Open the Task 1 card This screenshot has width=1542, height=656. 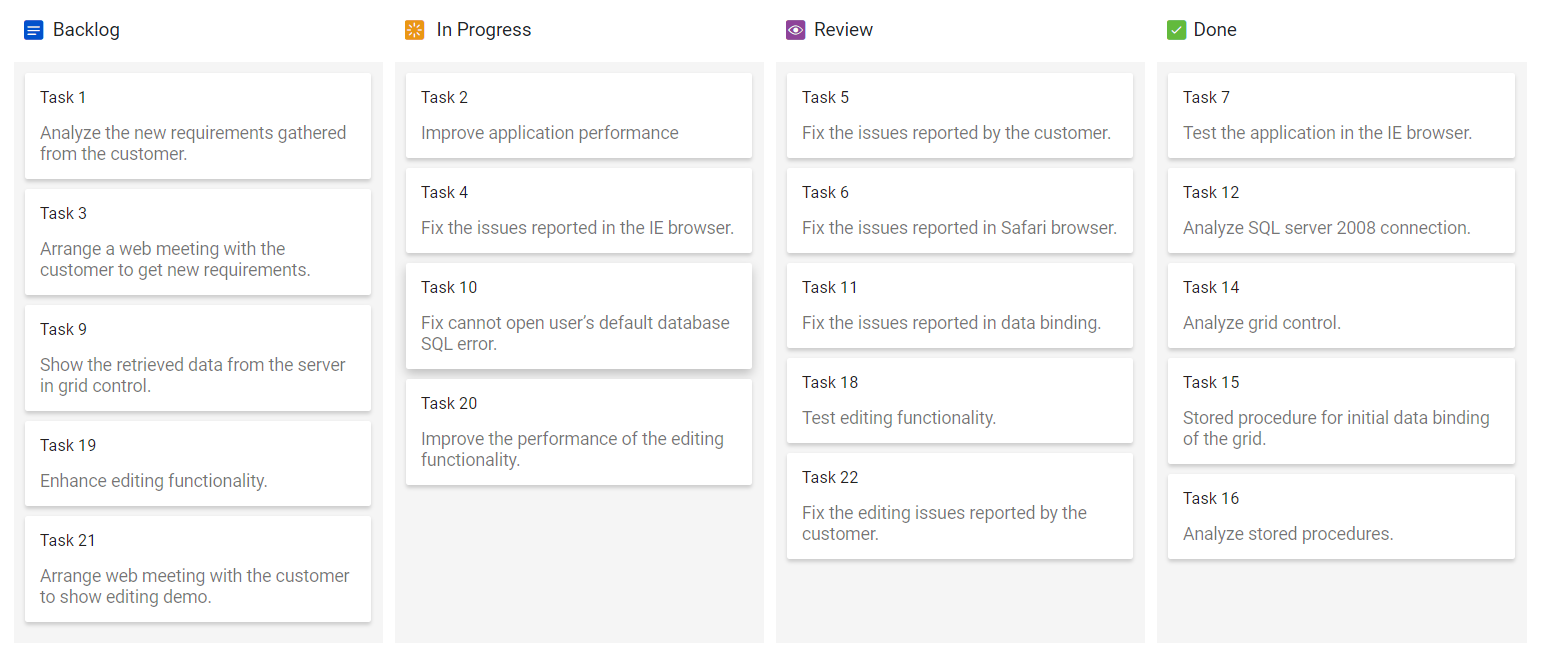[198, 126]
